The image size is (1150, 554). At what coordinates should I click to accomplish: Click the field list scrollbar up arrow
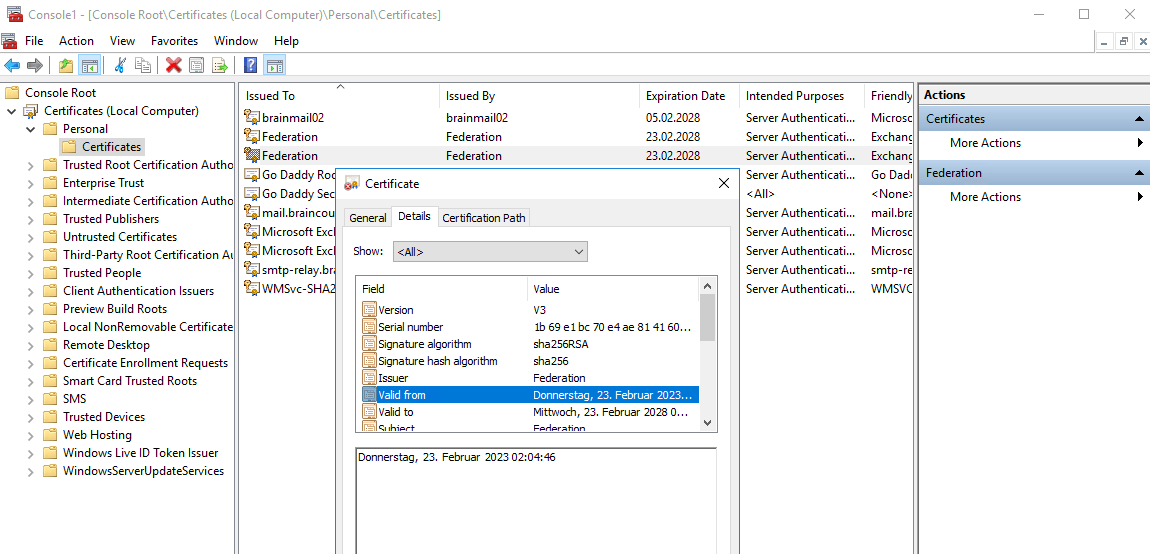pos(707,286)
